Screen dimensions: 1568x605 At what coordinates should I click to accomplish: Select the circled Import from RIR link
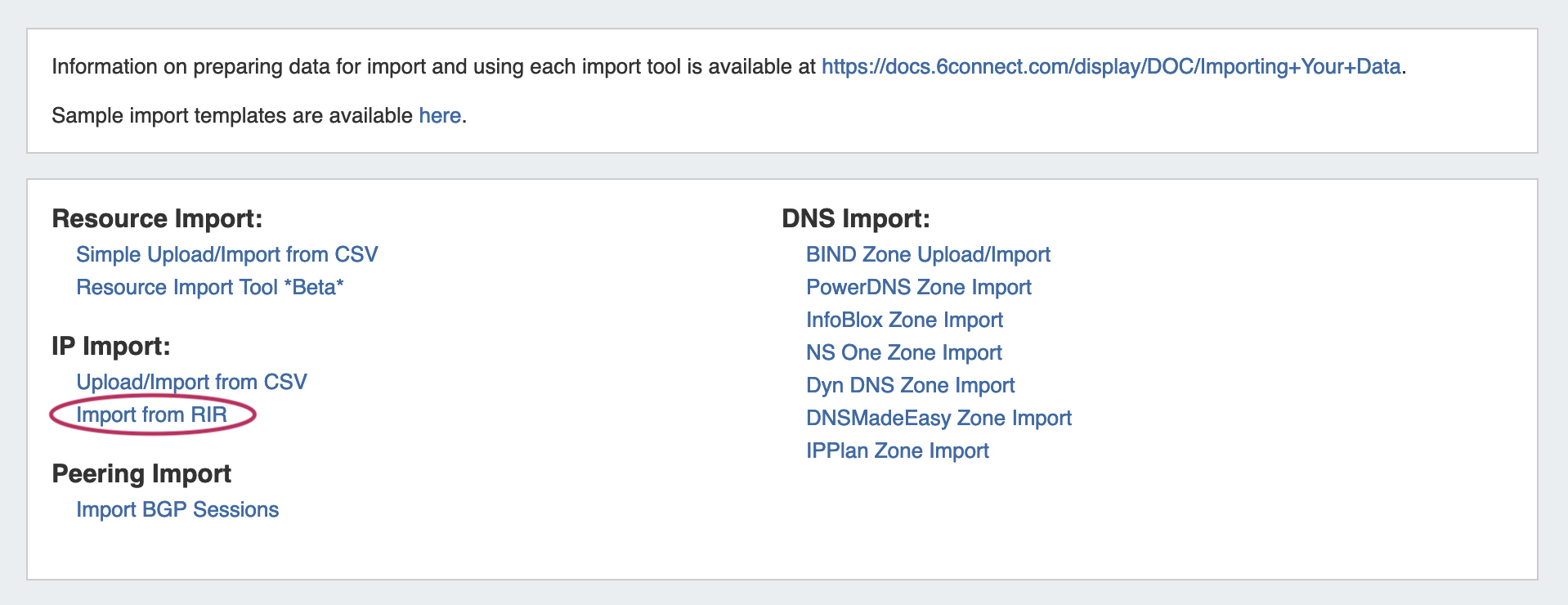(x=151, y=415)
